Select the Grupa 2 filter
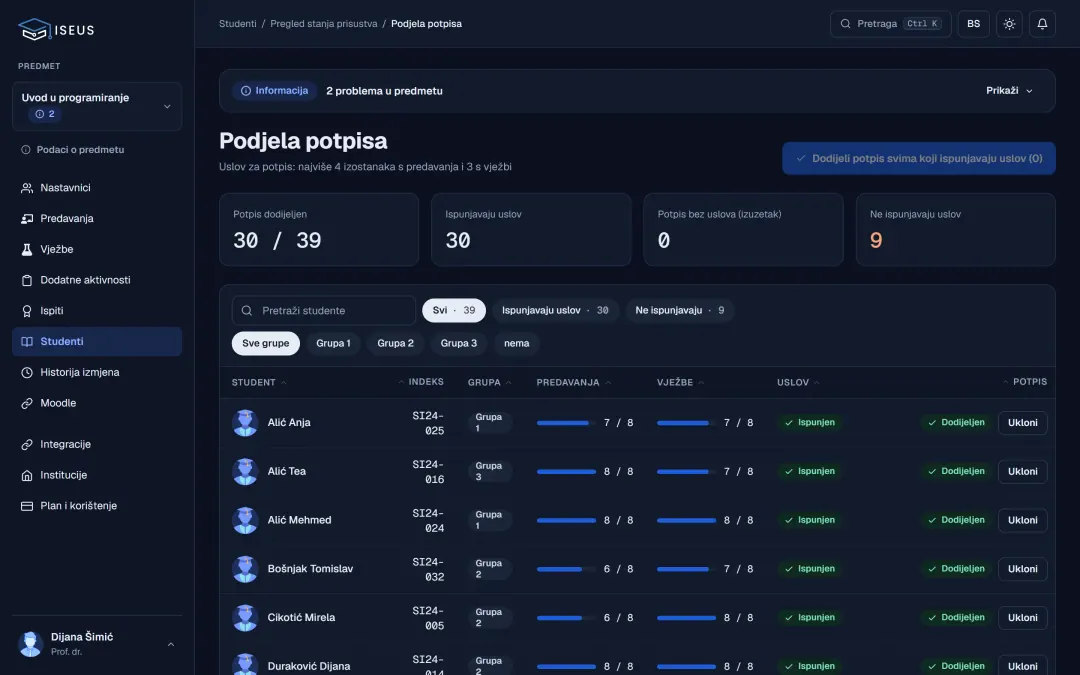This screenshot has width=1080, height=675. coord(395,343)
